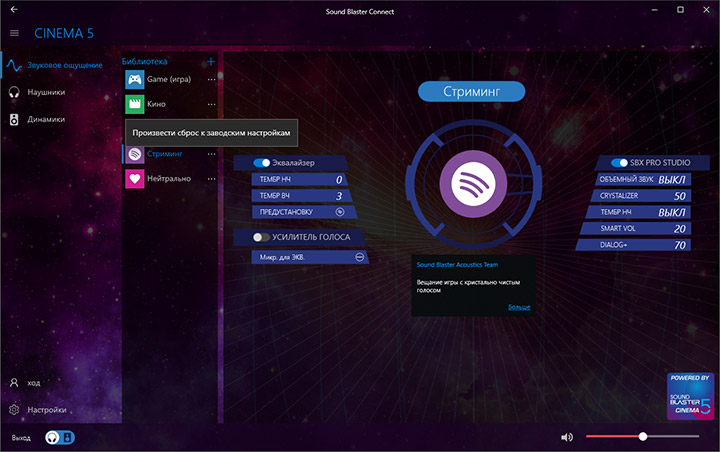Select the Стриминг purple profile icon

tap(135, 154)
